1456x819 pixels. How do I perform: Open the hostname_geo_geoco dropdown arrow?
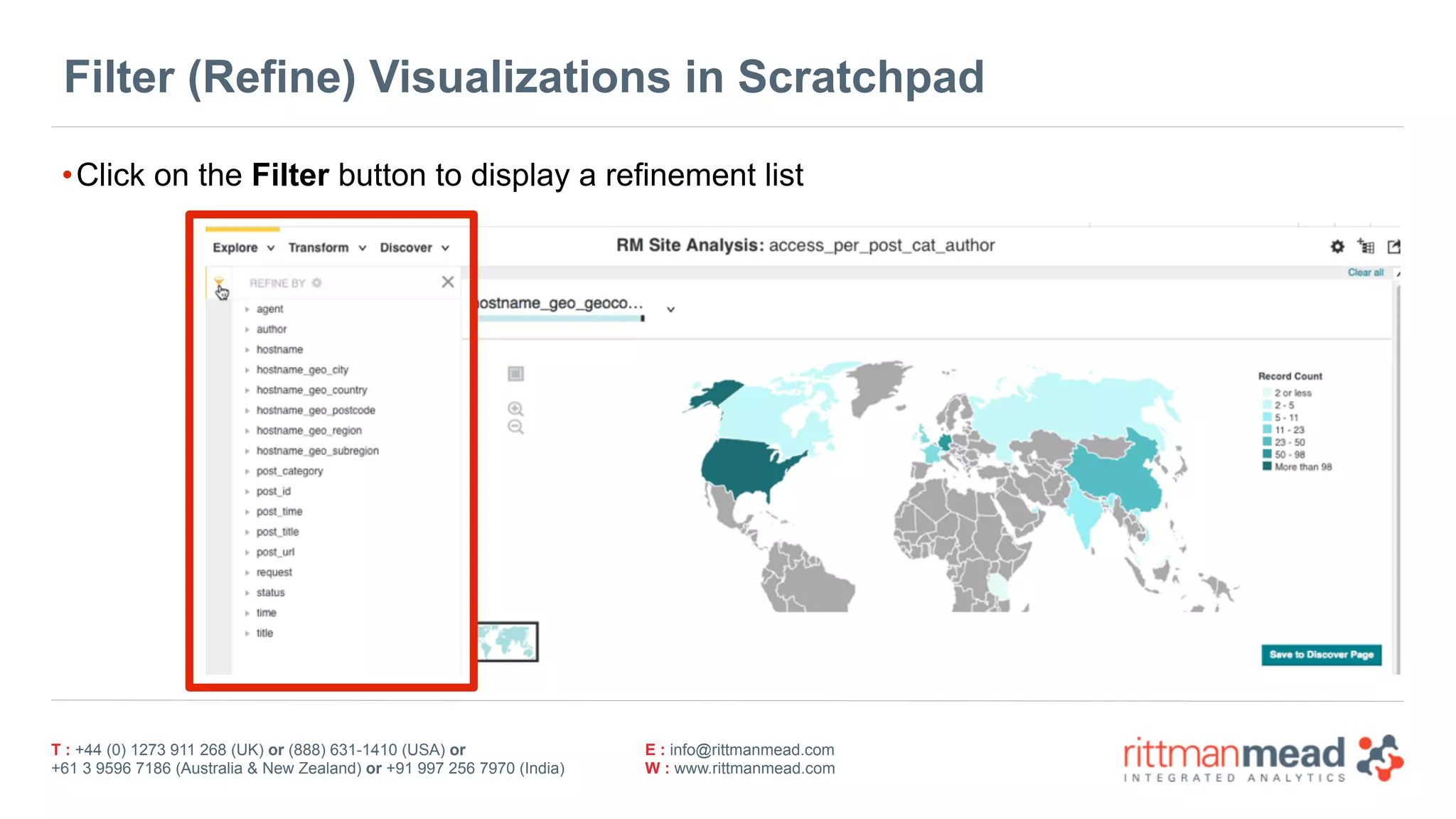[670, 310]
